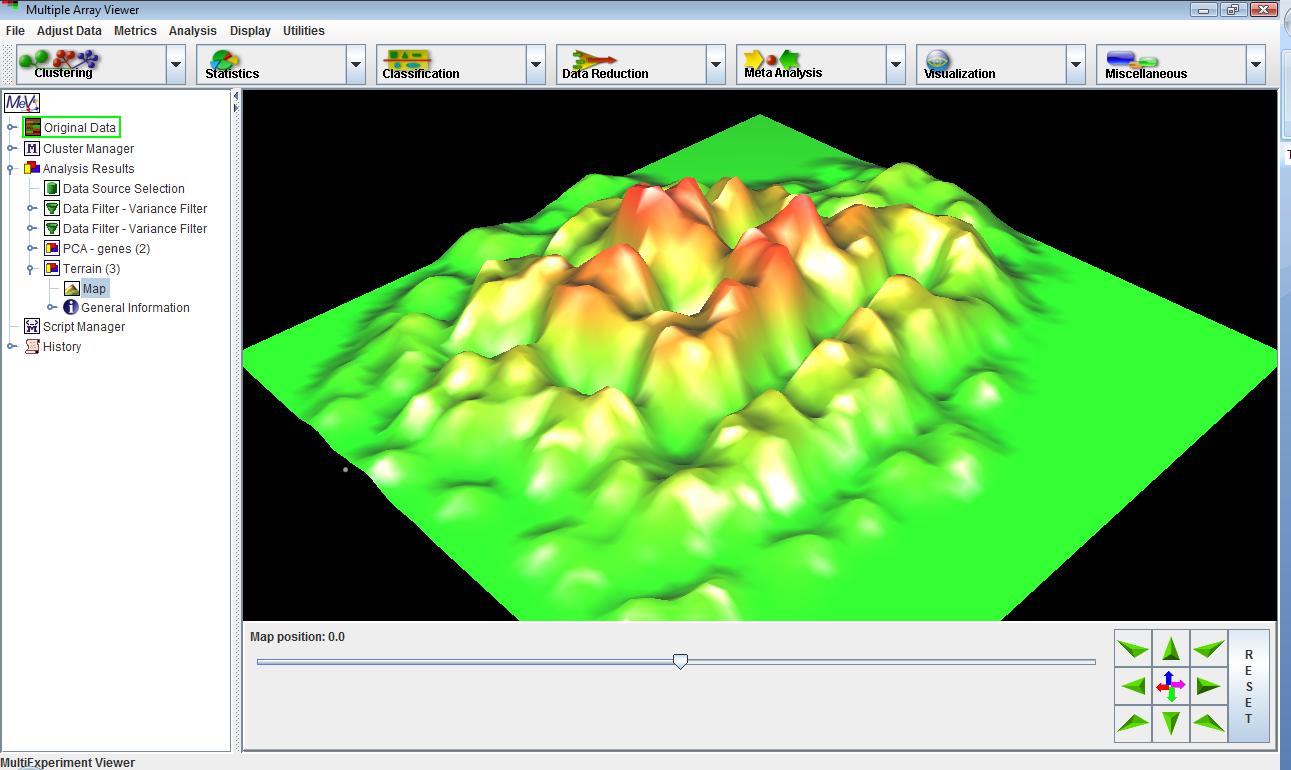Collapse the Terrain (3) node
The image size is (1291, 770).
(x=32, y=268)
